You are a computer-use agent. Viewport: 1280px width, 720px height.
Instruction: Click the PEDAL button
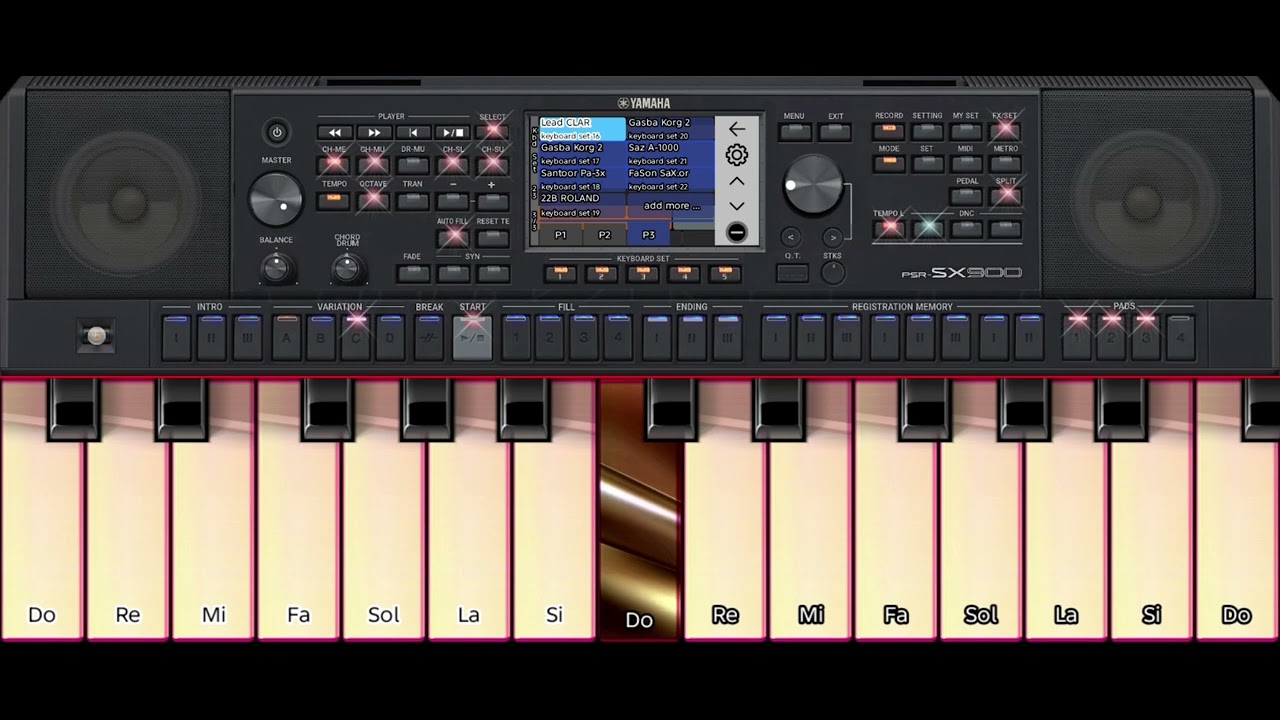(x=966, y=196)
